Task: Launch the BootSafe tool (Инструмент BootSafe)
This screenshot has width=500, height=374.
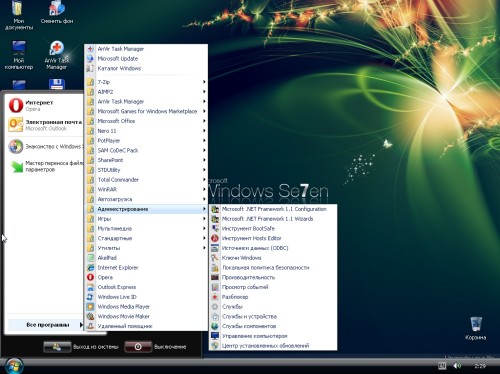Action: 273,228
